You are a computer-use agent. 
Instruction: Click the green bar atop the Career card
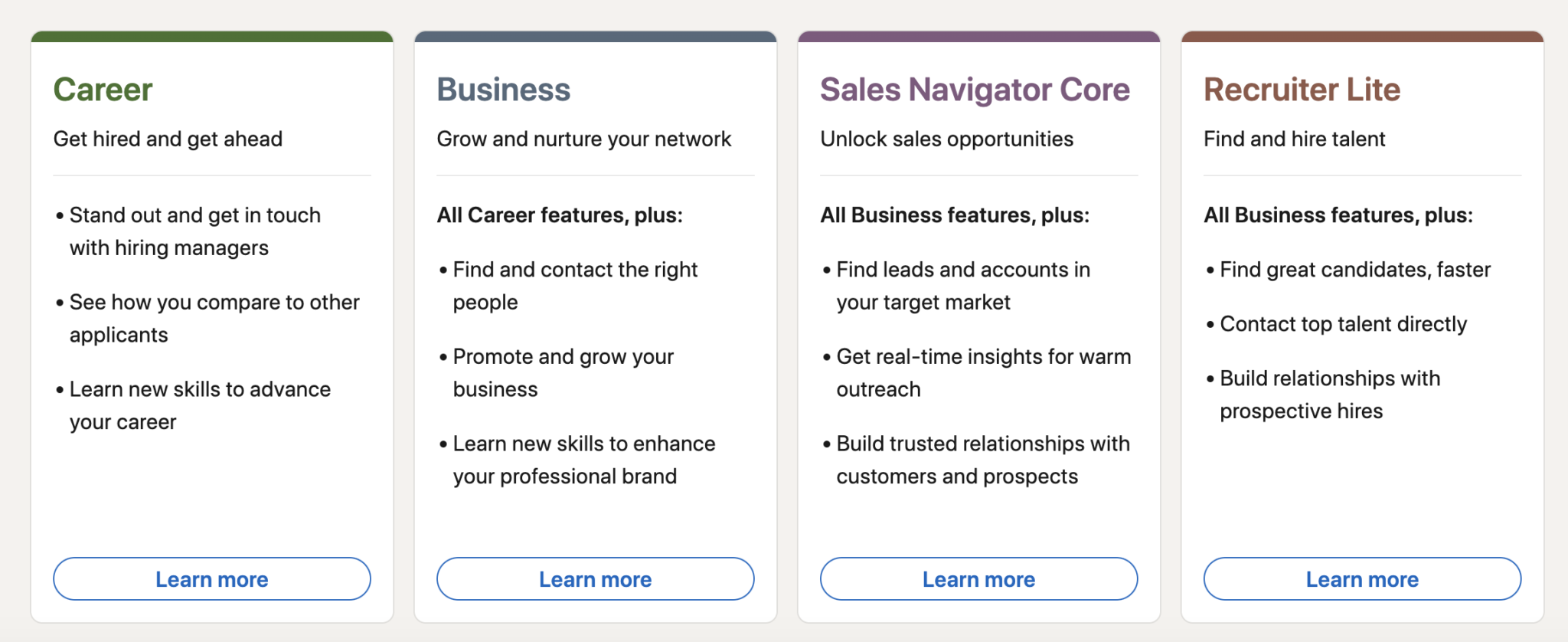(211, 34)
